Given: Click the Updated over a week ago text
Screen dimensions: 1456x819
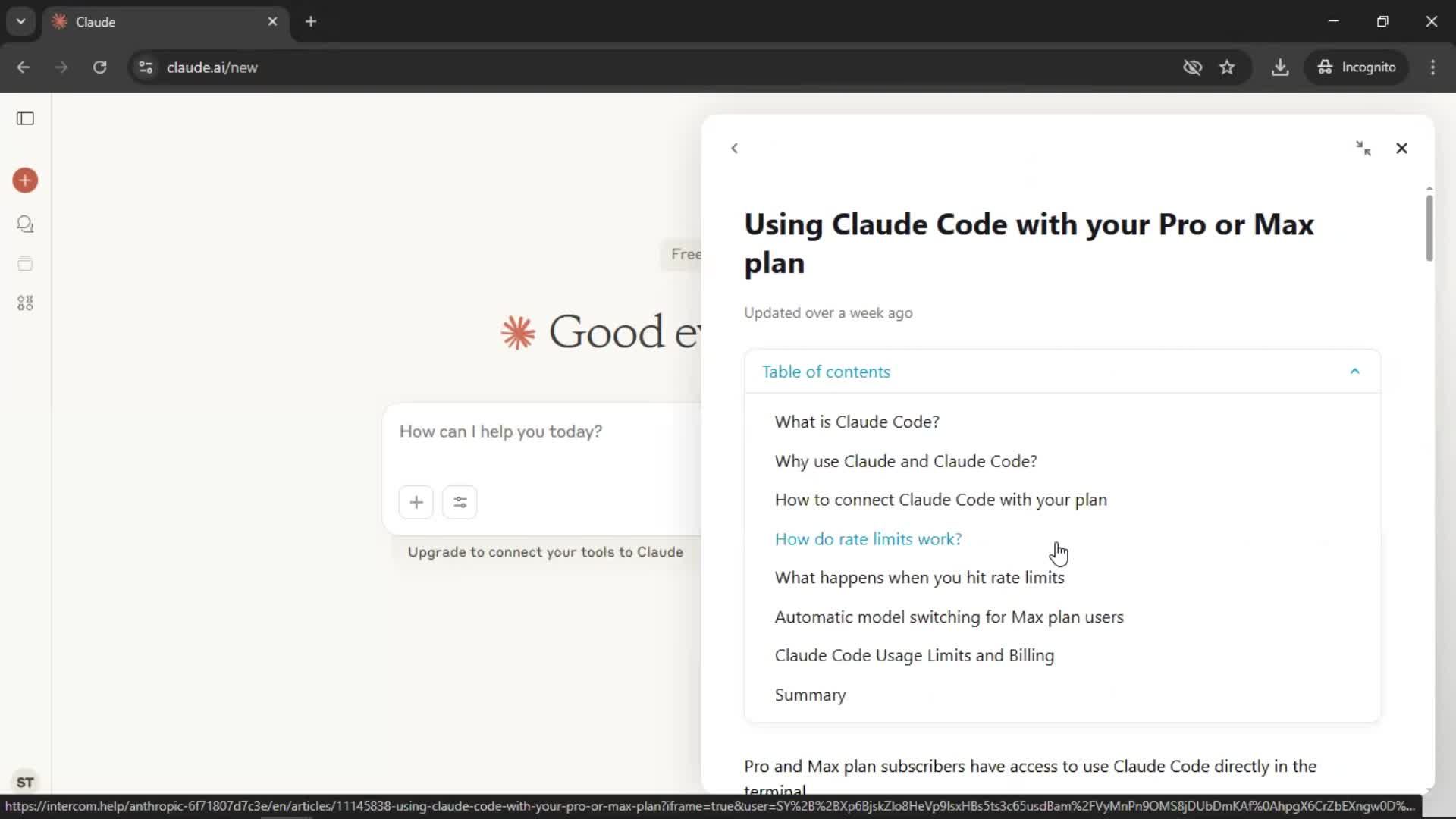Looking at the screenshot, I should tap(828, 313).
